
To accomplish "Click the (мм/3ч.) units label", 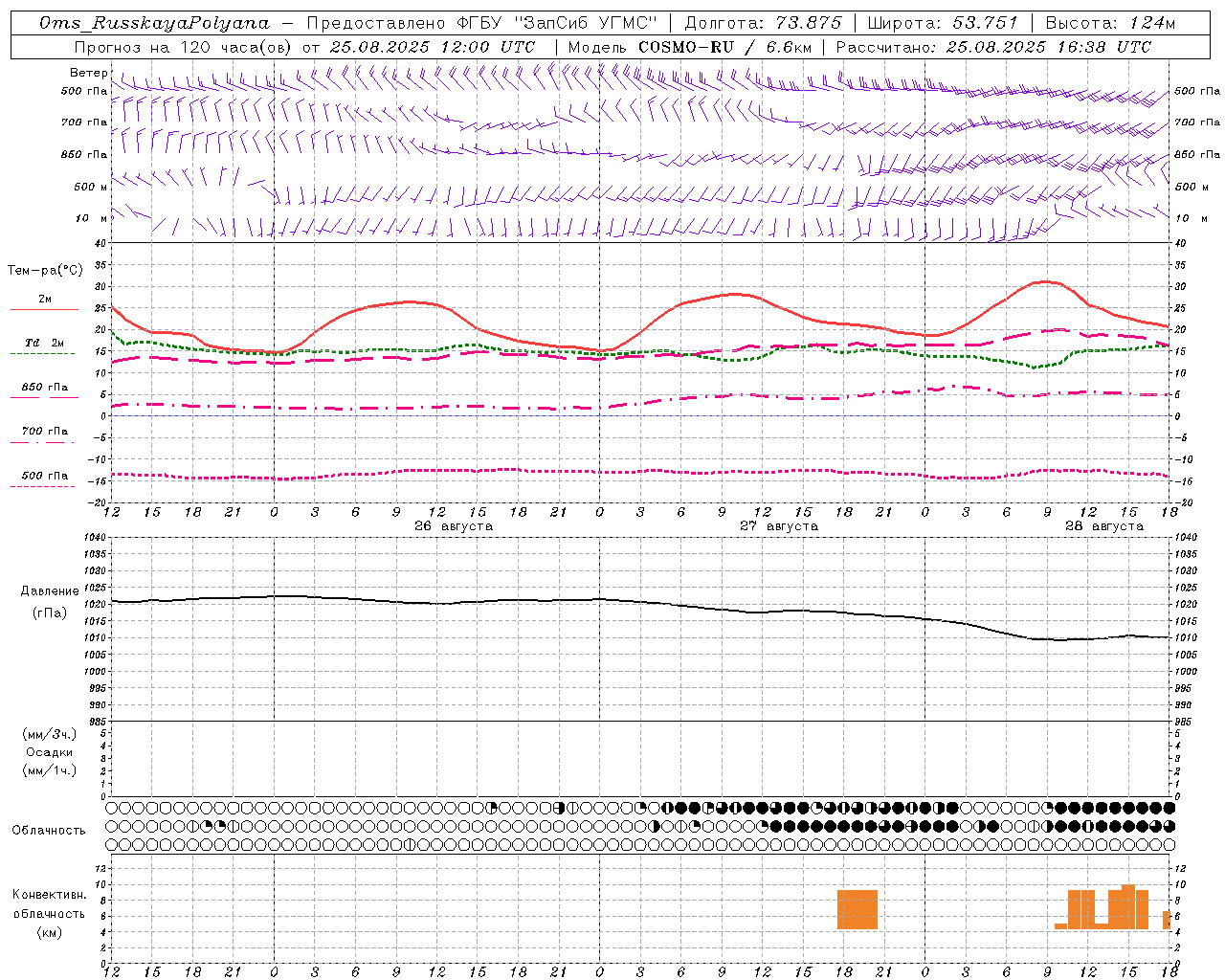I will click(50, 734).
